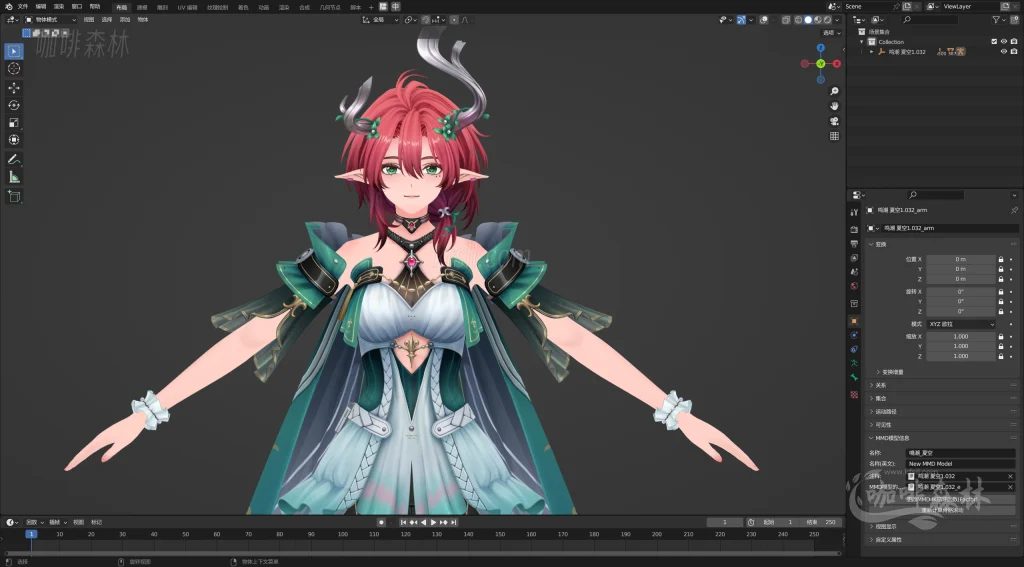The width and height of the screenshot is (1024, 567).
Task: Select the Box Select tool
Action: 14,51
